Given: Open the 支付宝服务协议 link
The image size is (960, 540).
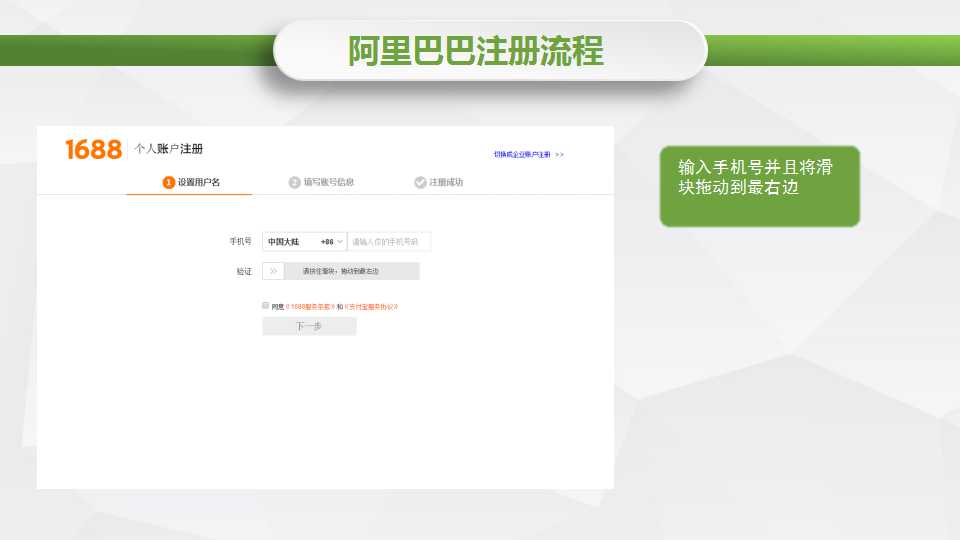Looking at the screenshot, I should 371,306.
